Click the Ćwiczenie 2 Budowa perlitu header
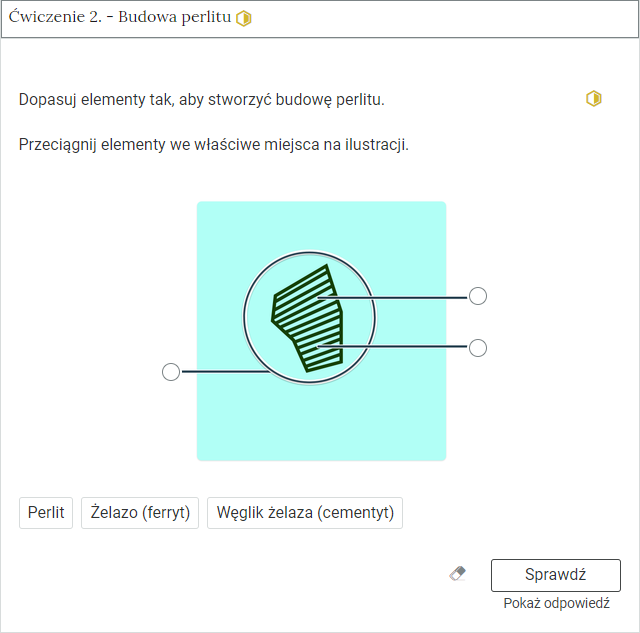The height and width of the screenshot is (633, 640). click(120, 19)
